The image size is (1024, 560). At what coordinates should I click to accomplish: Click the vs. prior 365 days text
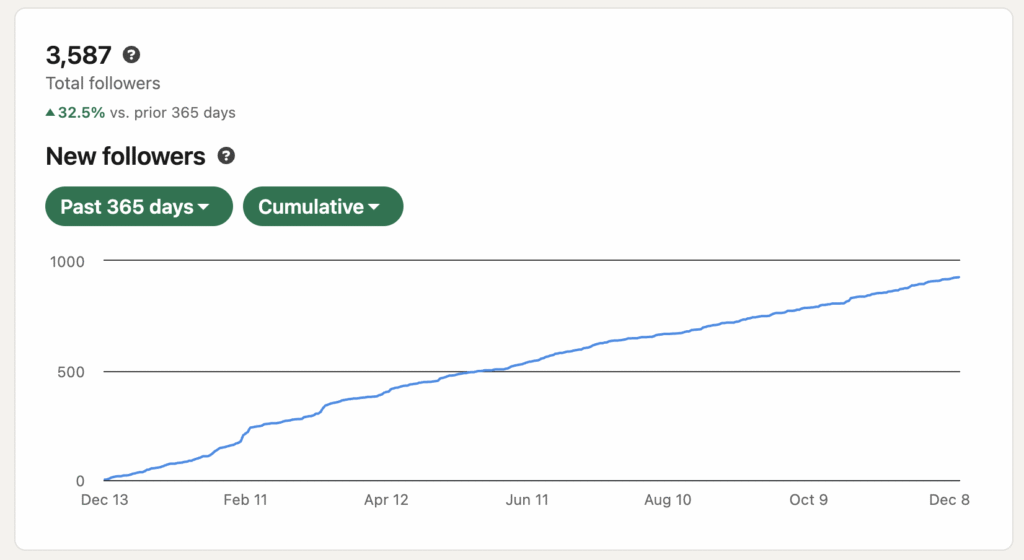click(173, 113)
